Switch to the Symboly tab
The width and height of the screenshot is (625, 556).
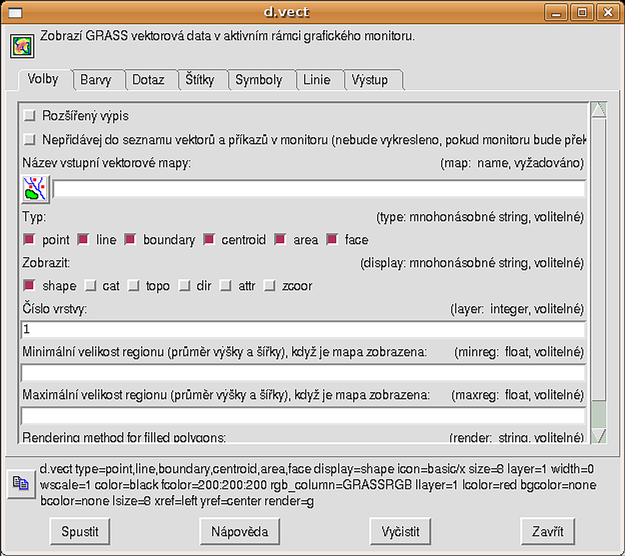(x=261, y=80)
